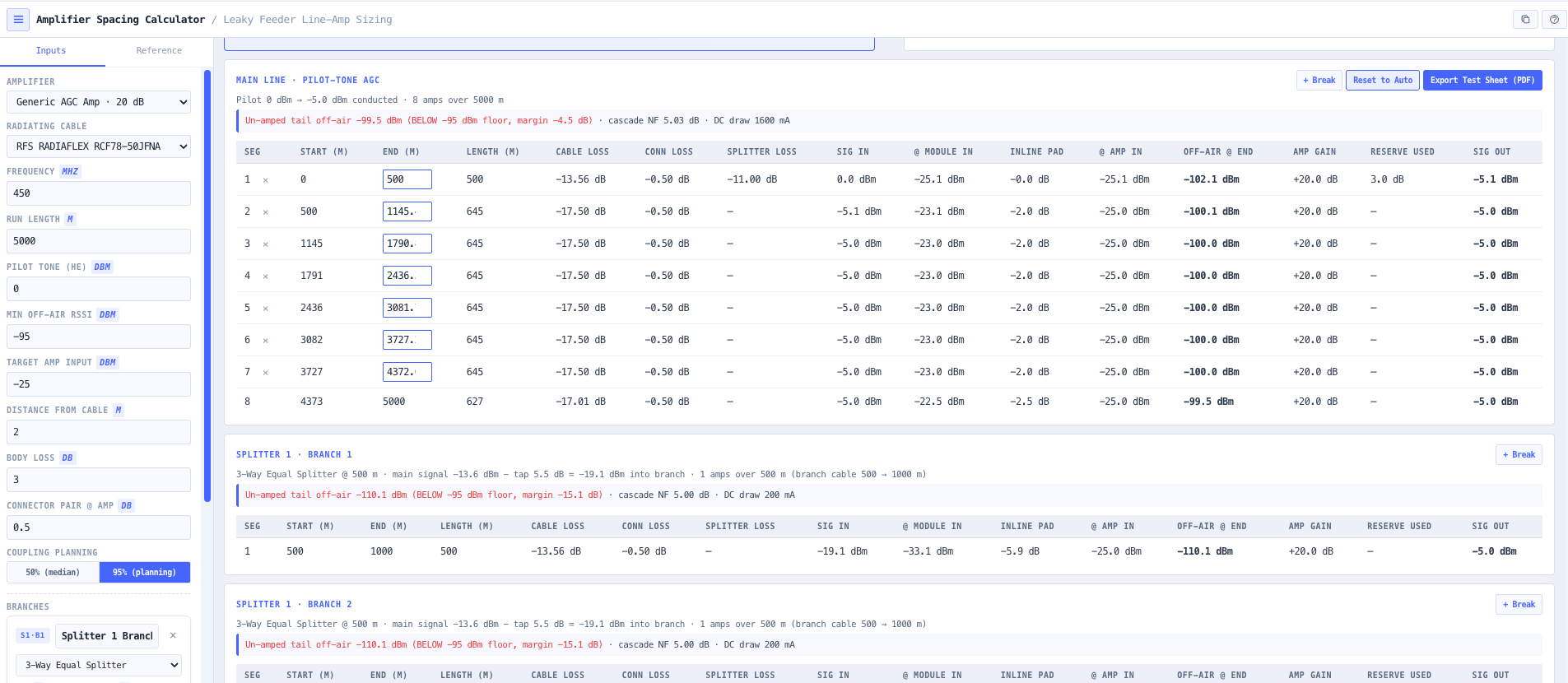This screenshot has height=683, width=1568.
Task: Remove break on main line segment 2
Action: click(265, 211)
